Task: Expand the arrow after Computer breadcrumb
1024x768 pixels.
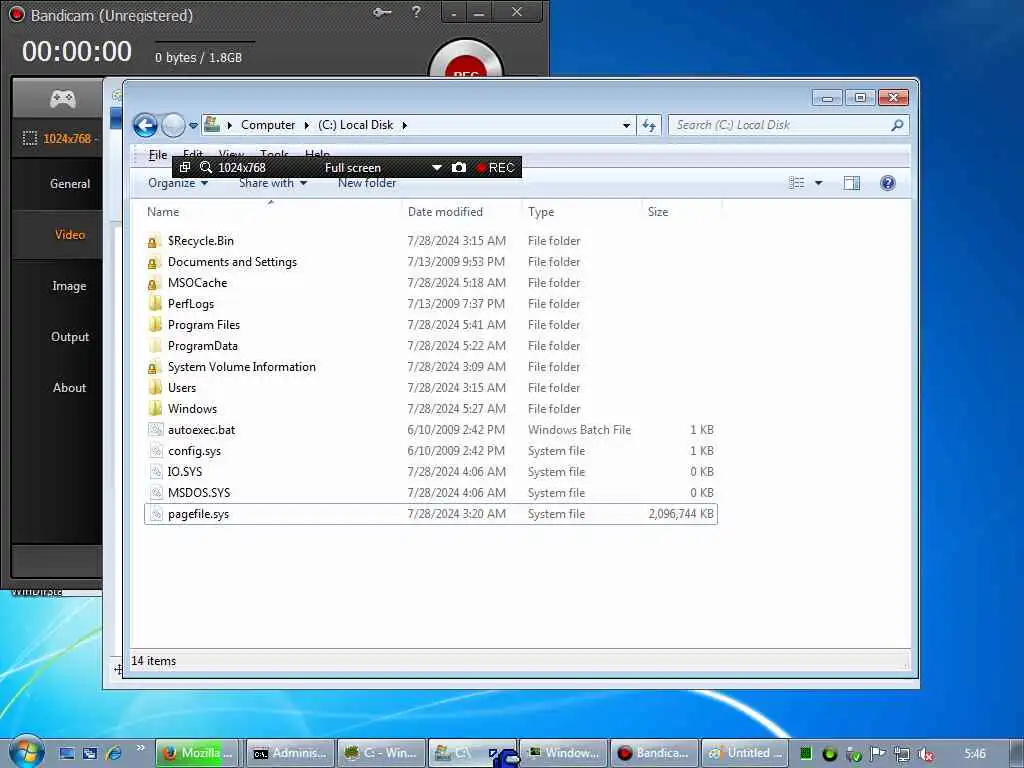Action: pyautogui.click(x=306, y=125)
